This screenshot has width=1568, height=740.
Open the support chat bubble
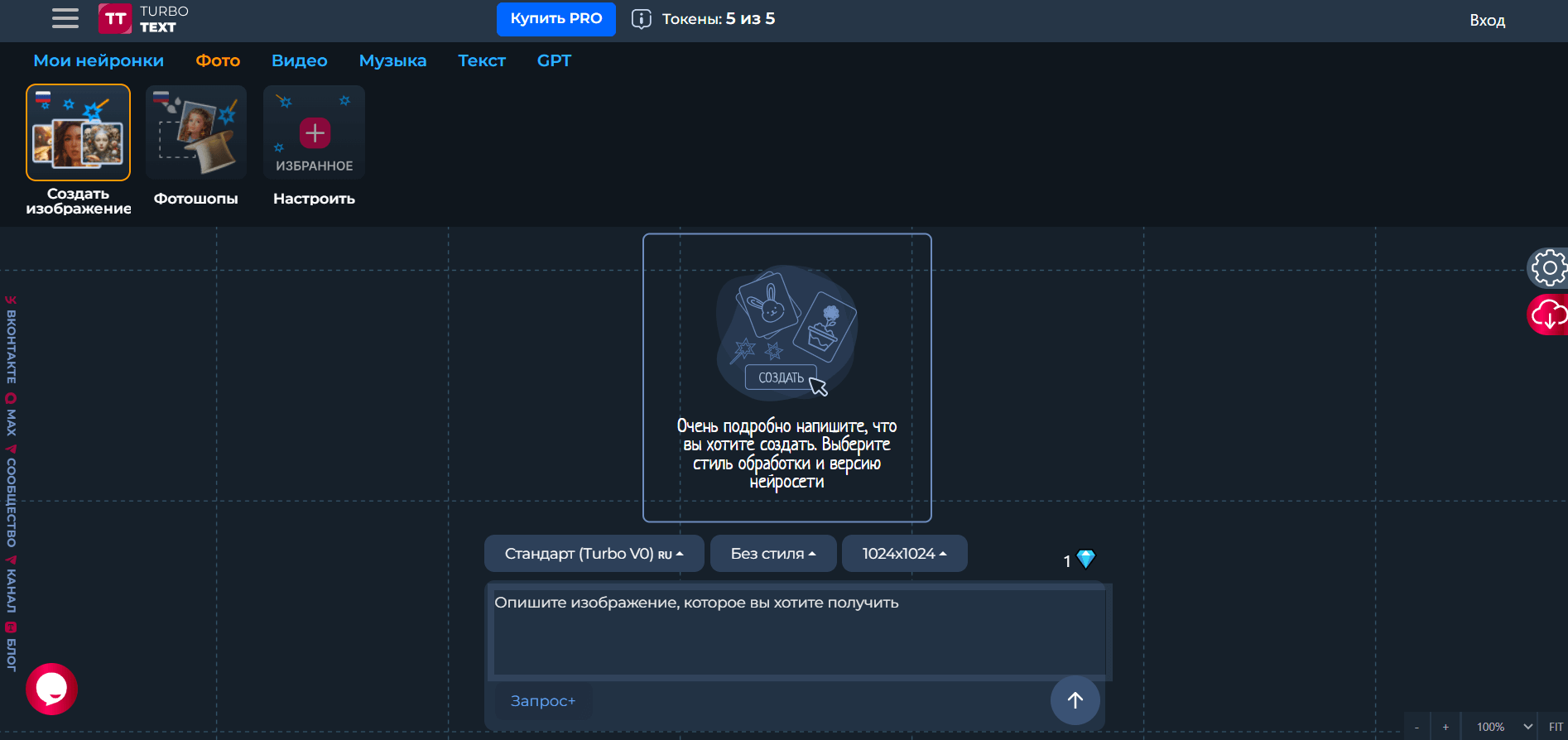[x=51, y=689]
